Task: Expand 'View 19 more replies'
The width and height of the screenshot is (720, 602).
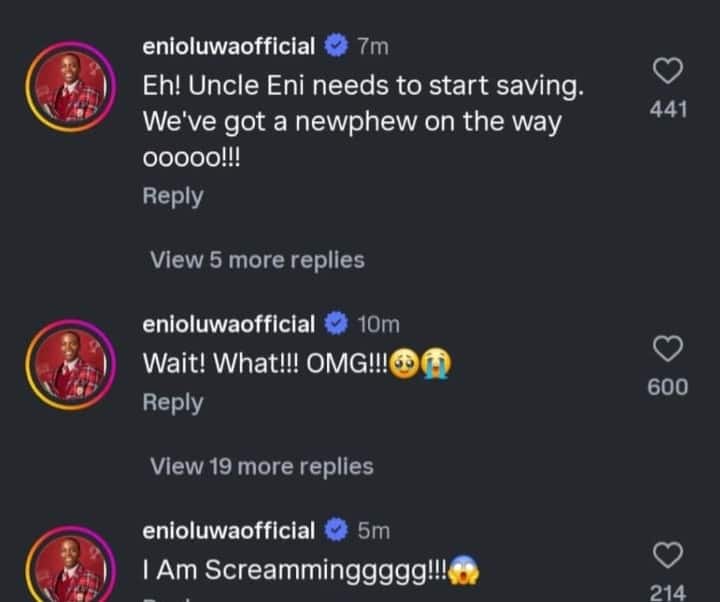Action: coord(261,466)
